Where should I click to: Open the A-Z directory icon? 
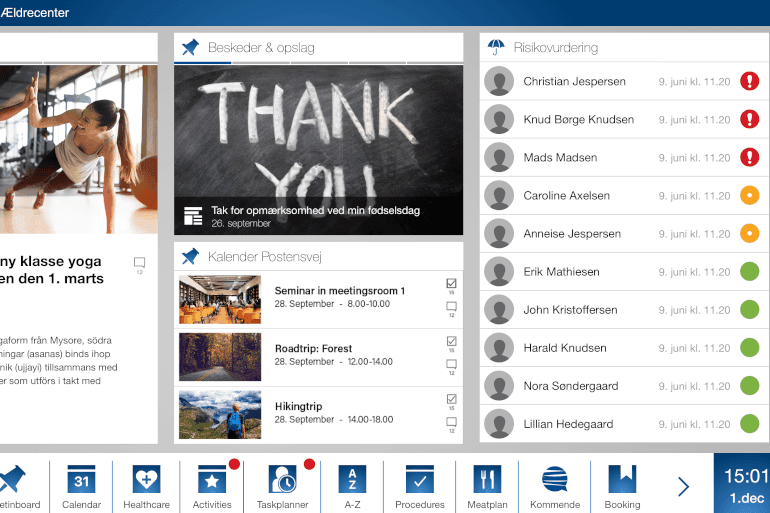point(352,481)
